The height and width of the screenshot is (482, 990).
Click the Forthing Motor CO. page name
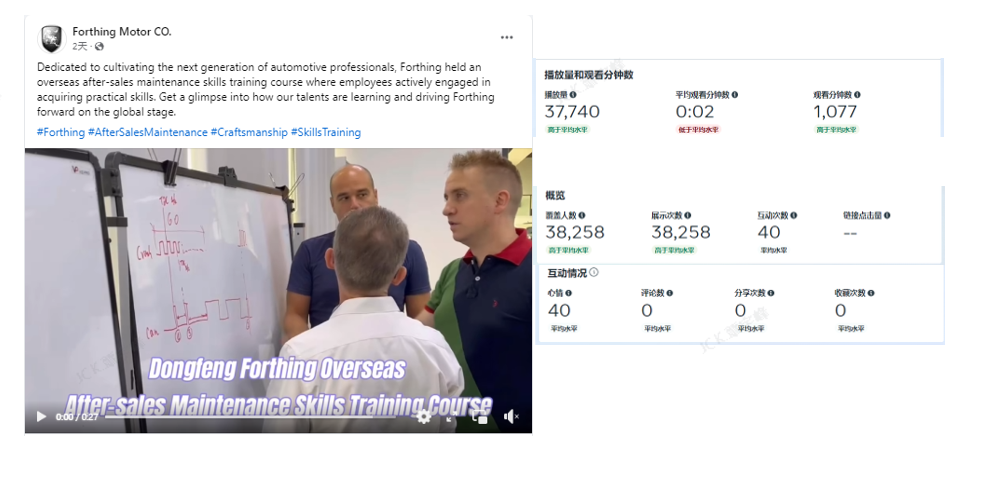click(x=122, y=32)
